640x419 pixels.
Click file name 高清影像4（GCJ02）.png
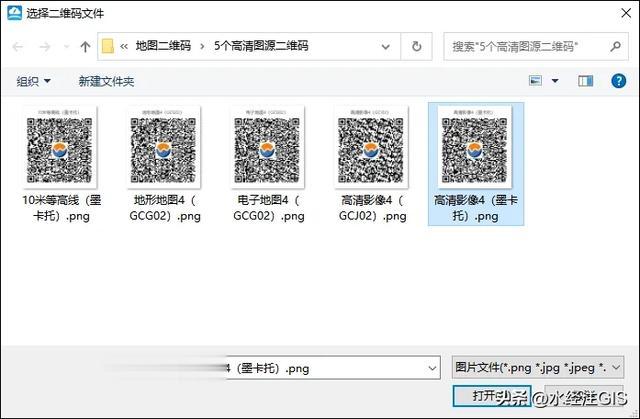pos(372,208)
